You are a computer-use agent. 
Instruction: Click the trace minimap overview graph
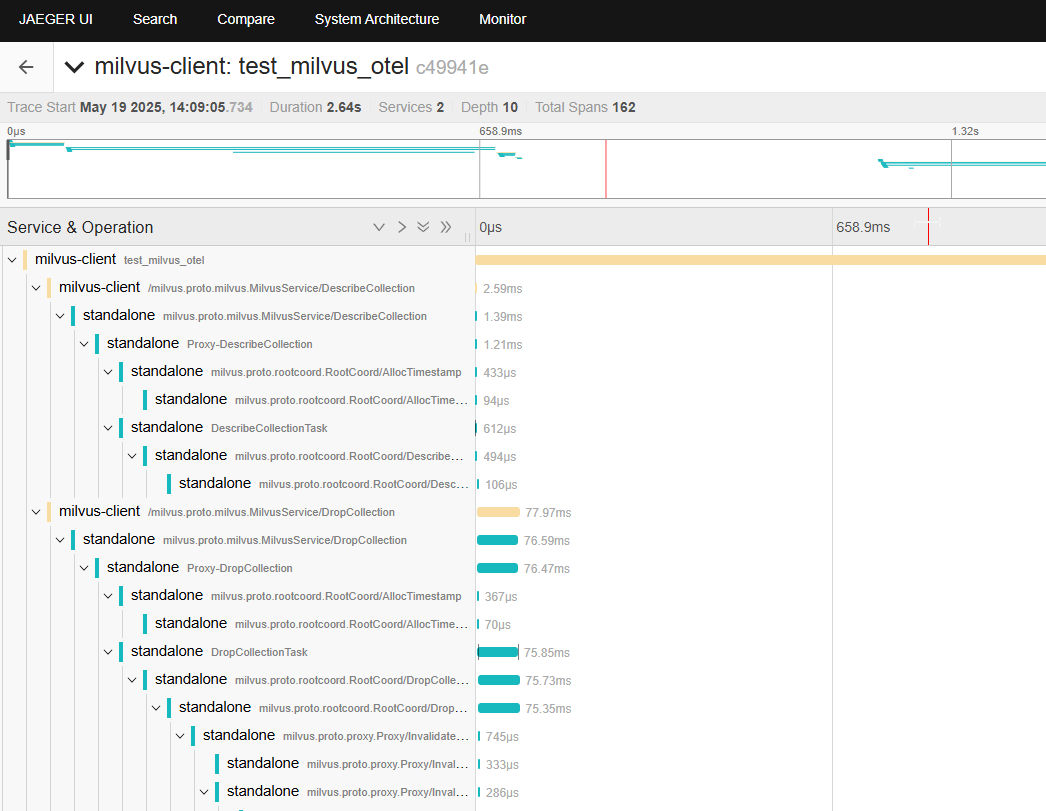pos(526,169)
